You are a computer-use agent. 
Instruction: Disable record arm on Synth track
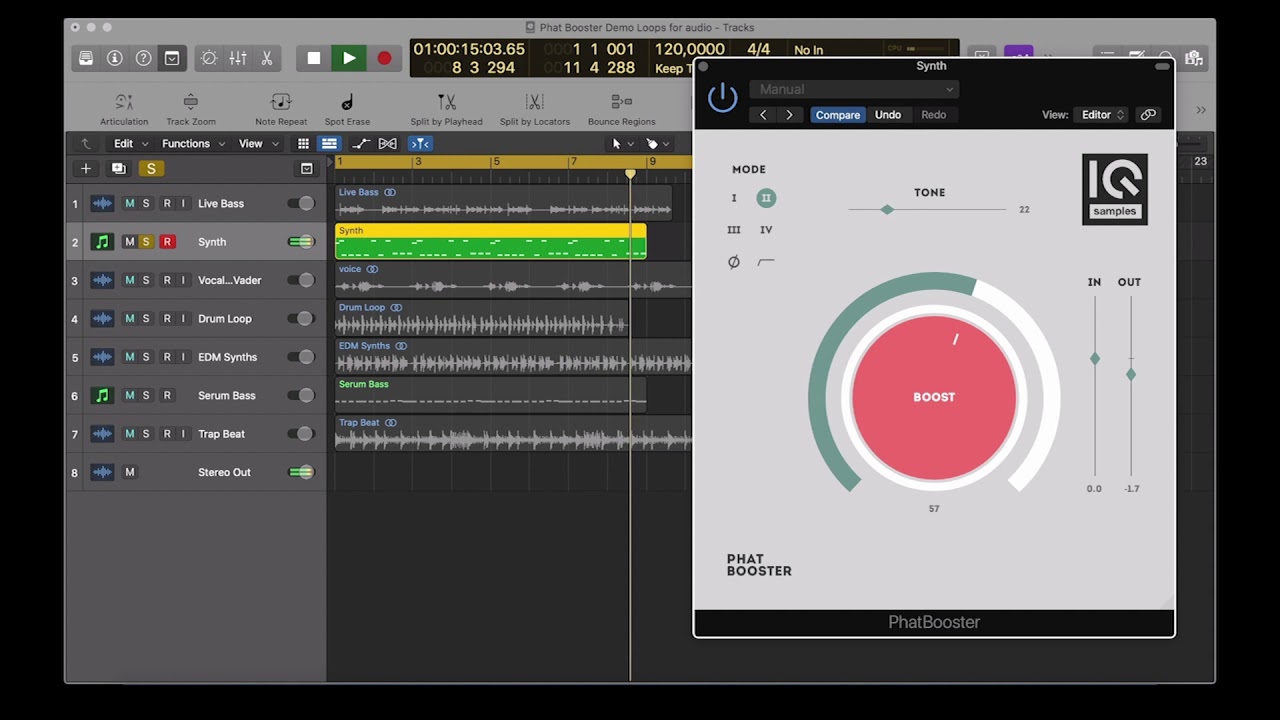[167, 242]
